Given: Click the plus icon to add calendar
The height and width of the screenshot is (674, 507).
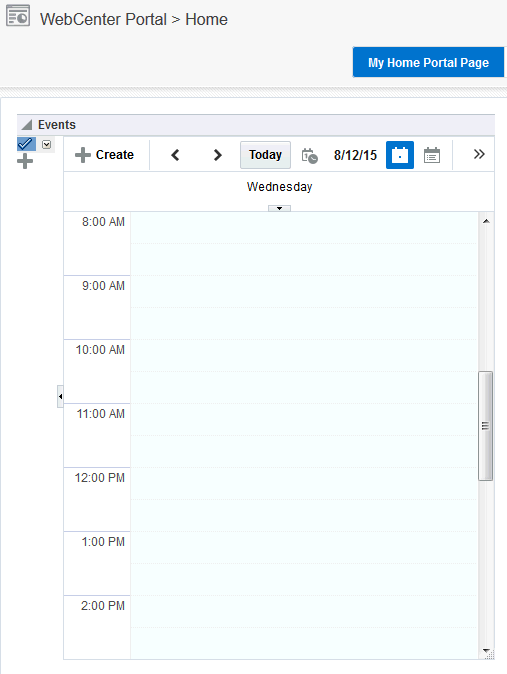Looking at the screenshot, I should pyautogui.click(x=25, y=162).
